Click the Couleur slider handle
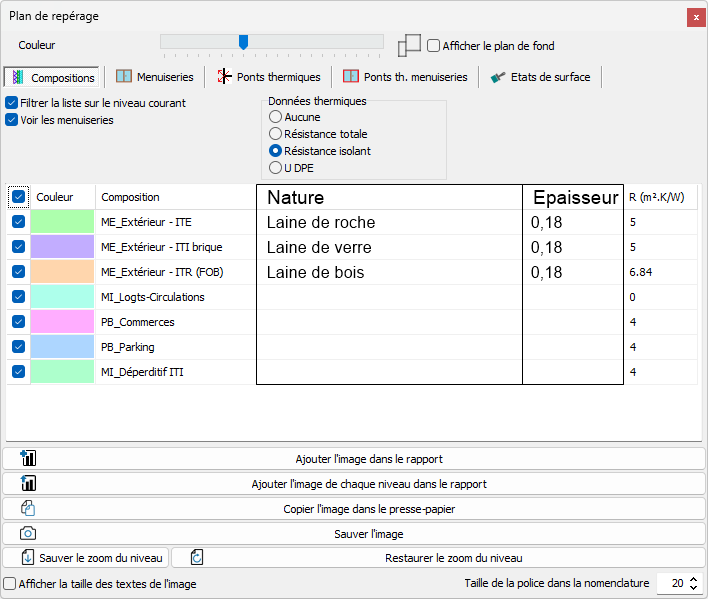The image size is (708, 599). point(243,42)
